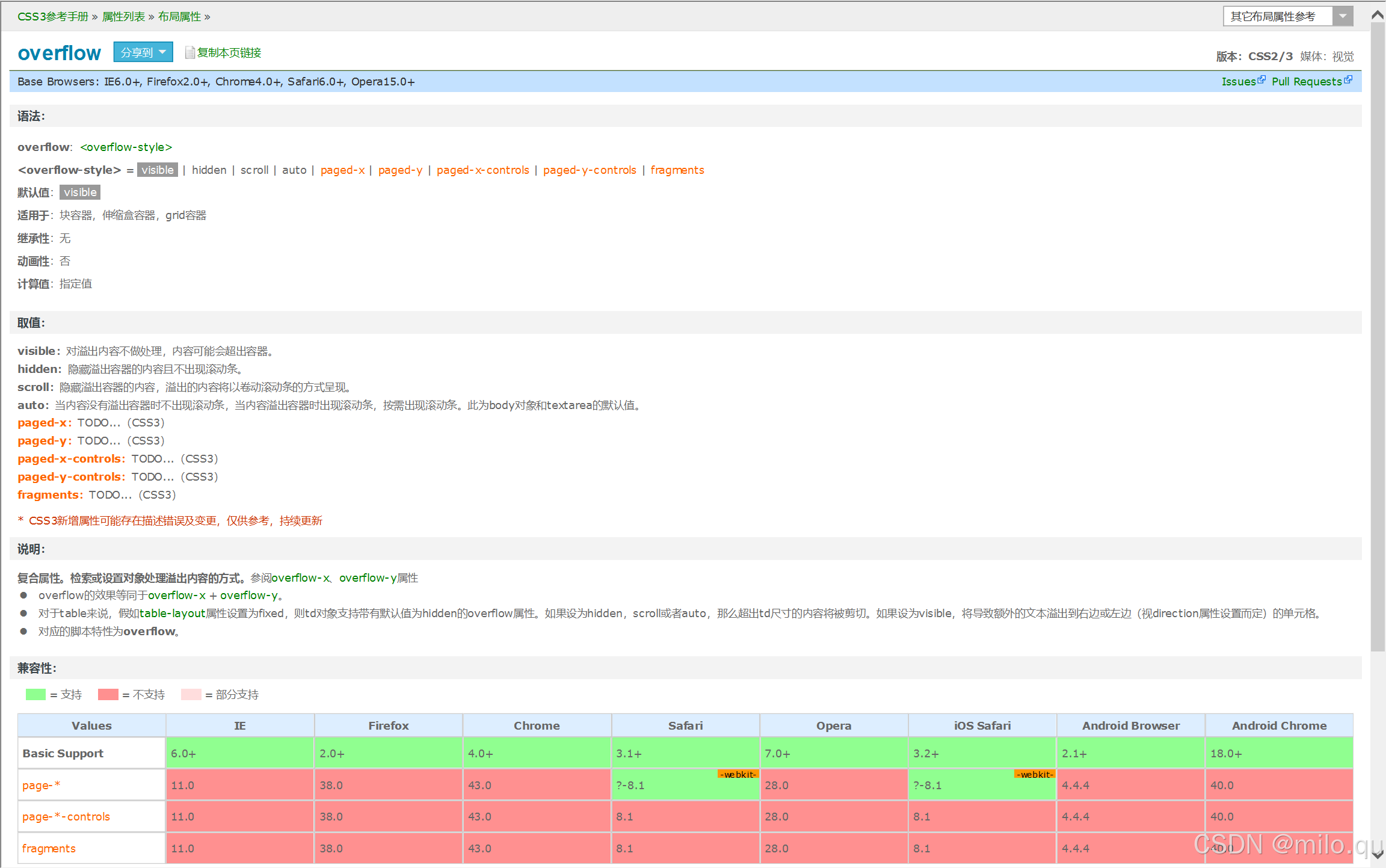
Task: Click the vertical scrollbar thumb
Action: (1378, 337)
